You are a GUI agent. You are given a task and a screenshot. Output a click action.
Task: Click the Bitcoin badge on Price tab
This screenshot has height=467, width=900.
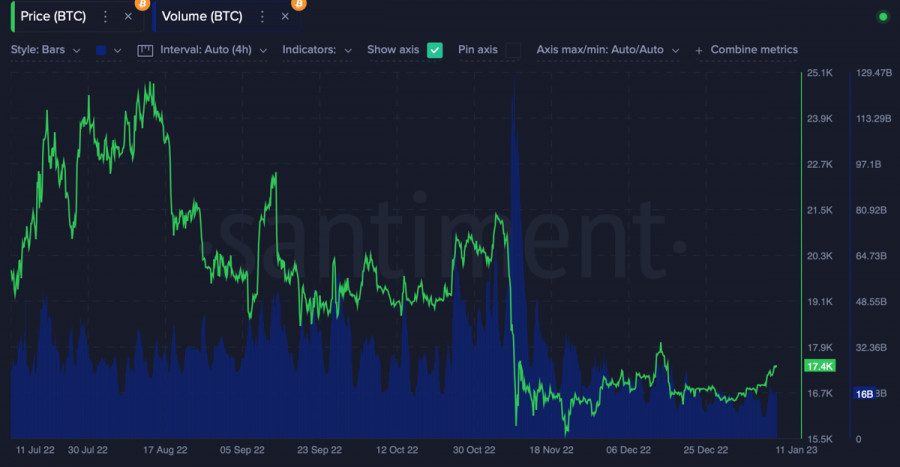pyautogui.click(x=142, y=5)
